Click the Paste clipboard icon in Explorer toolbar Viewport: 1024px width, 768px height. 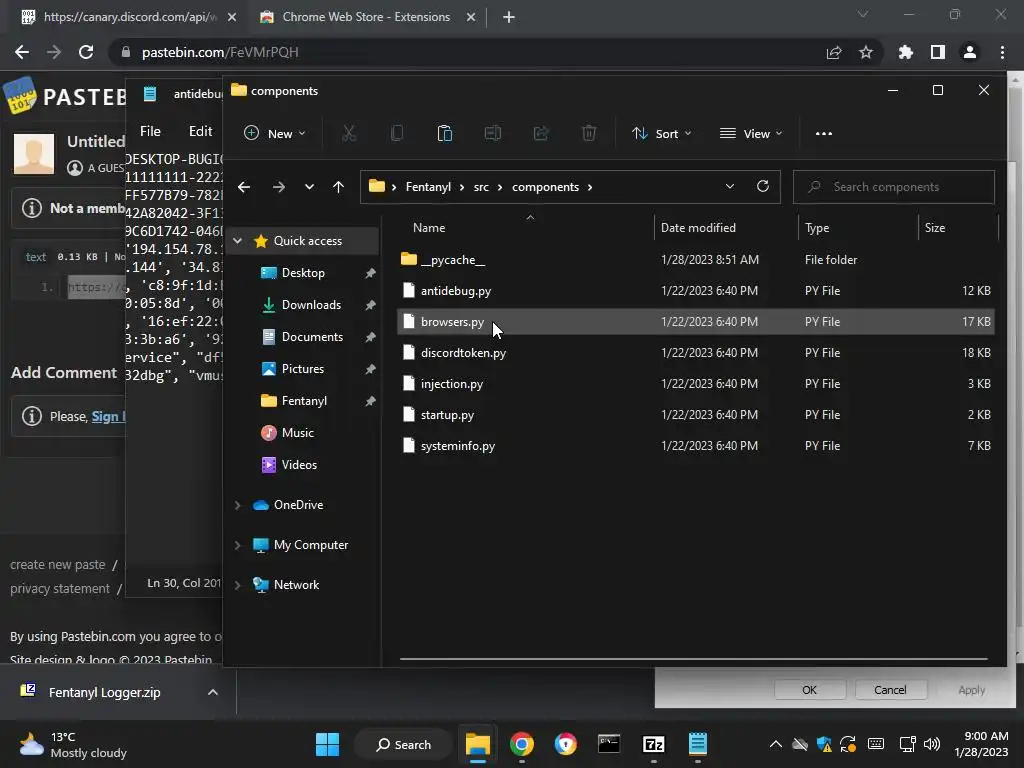point(444,133)
